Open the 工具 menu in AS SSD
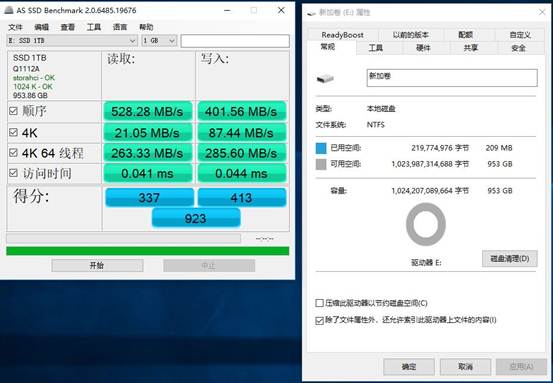The height and width of the screenshot is (383, 553). 94,27
